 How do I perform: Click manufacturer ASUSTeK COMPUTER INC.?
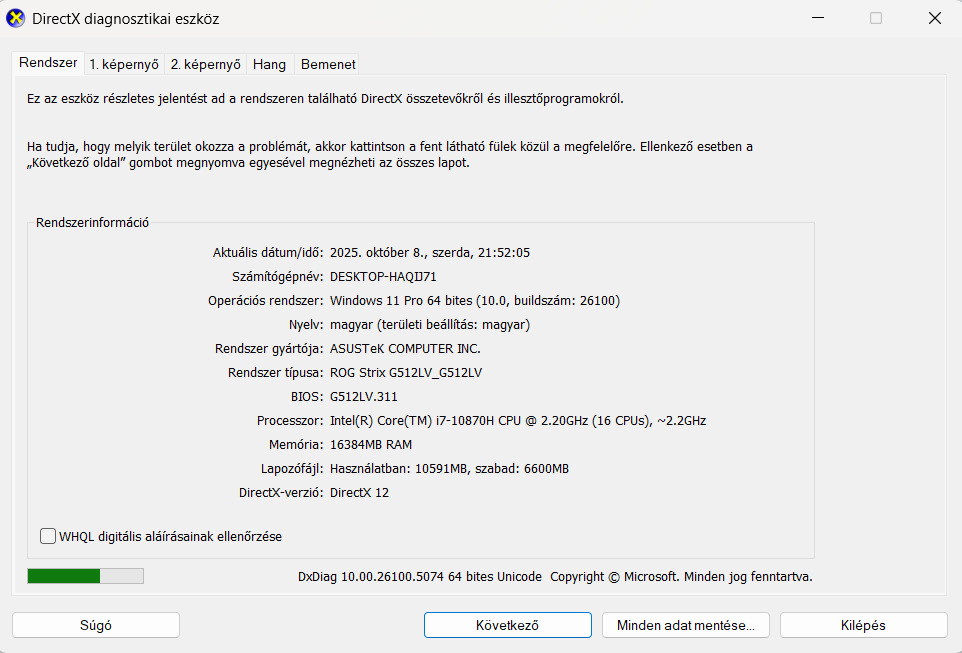click(x=406, y=349)
